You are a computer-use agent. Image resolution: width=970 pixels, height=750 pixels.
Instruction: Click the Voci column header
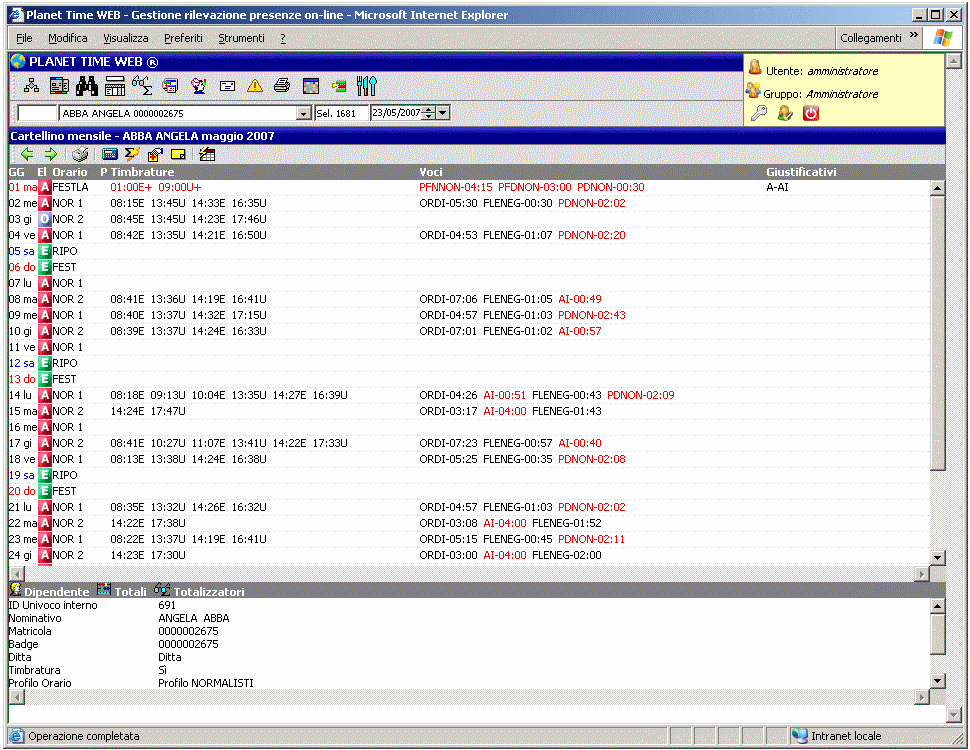click(x=431, y=172)
